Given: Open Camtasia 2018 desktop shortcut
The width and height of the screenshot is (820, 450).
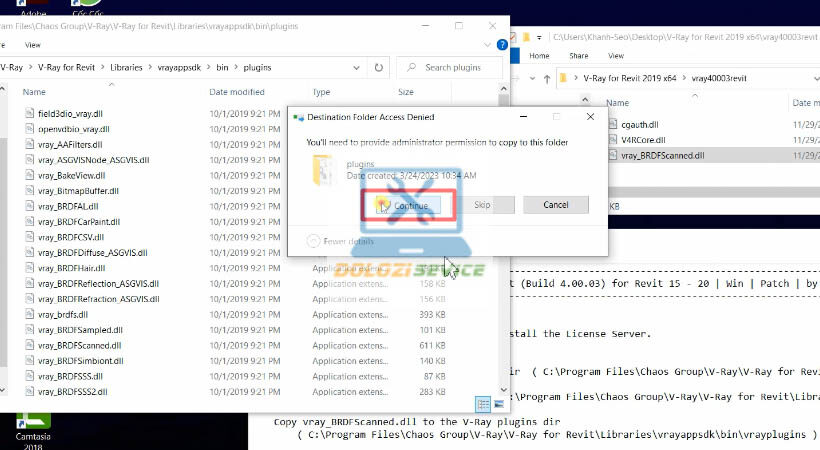Looking at the screenshot, I should [x=33, y=431].
